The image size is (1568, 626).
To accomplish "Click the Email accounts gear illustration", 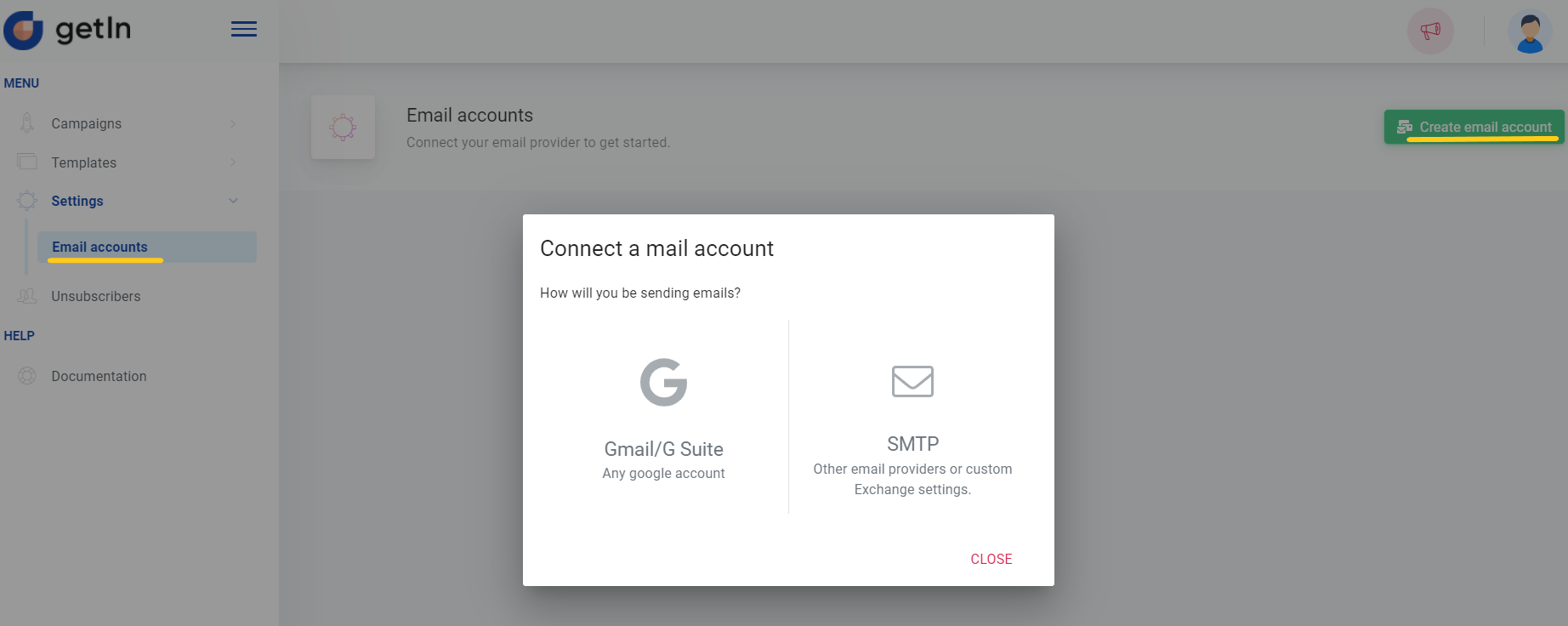I will tap(344, 128).
